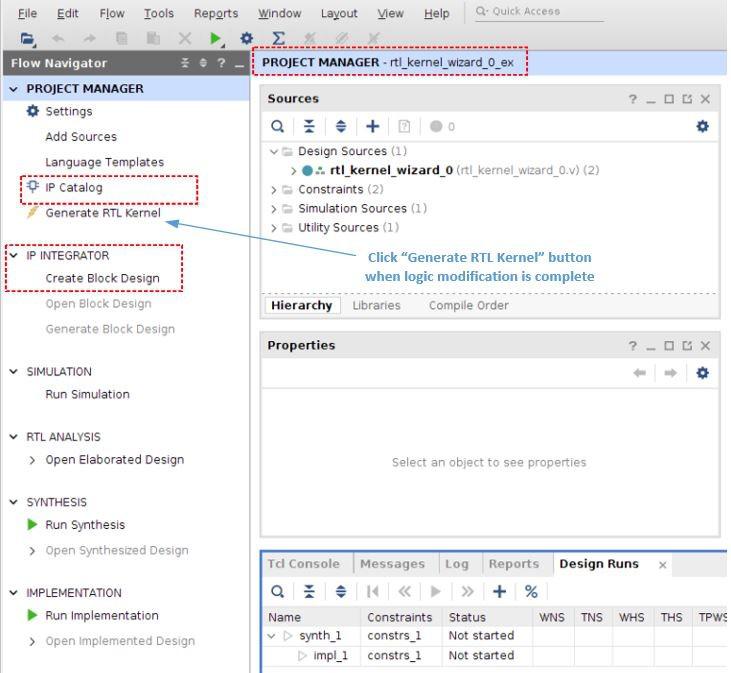This screenshot has height=673, width=731.
Task: Expand Utility Sources folder
Action: pyautogui.click(x=274, y=228)
